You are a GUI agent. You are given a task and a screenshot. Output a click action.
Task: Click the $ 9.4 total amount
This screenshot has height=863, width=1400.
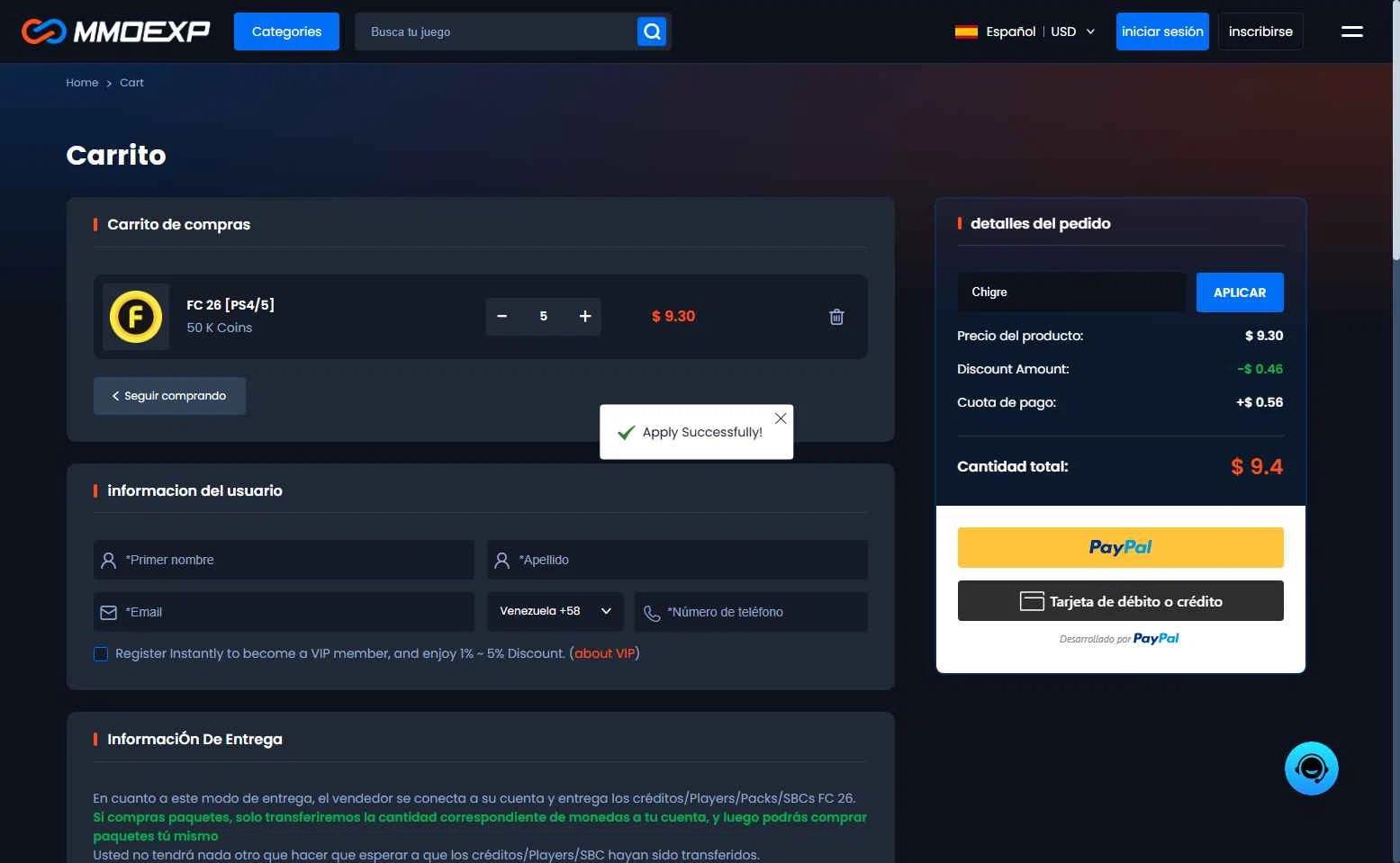click(x=1257, y=466)
